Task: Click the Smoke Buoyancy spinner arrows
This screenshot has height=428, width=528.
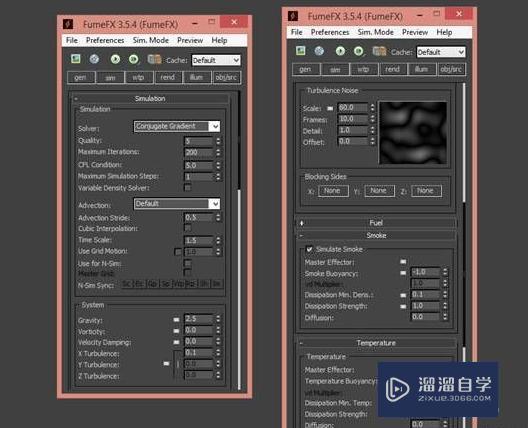Action: (x=445, y=272)
